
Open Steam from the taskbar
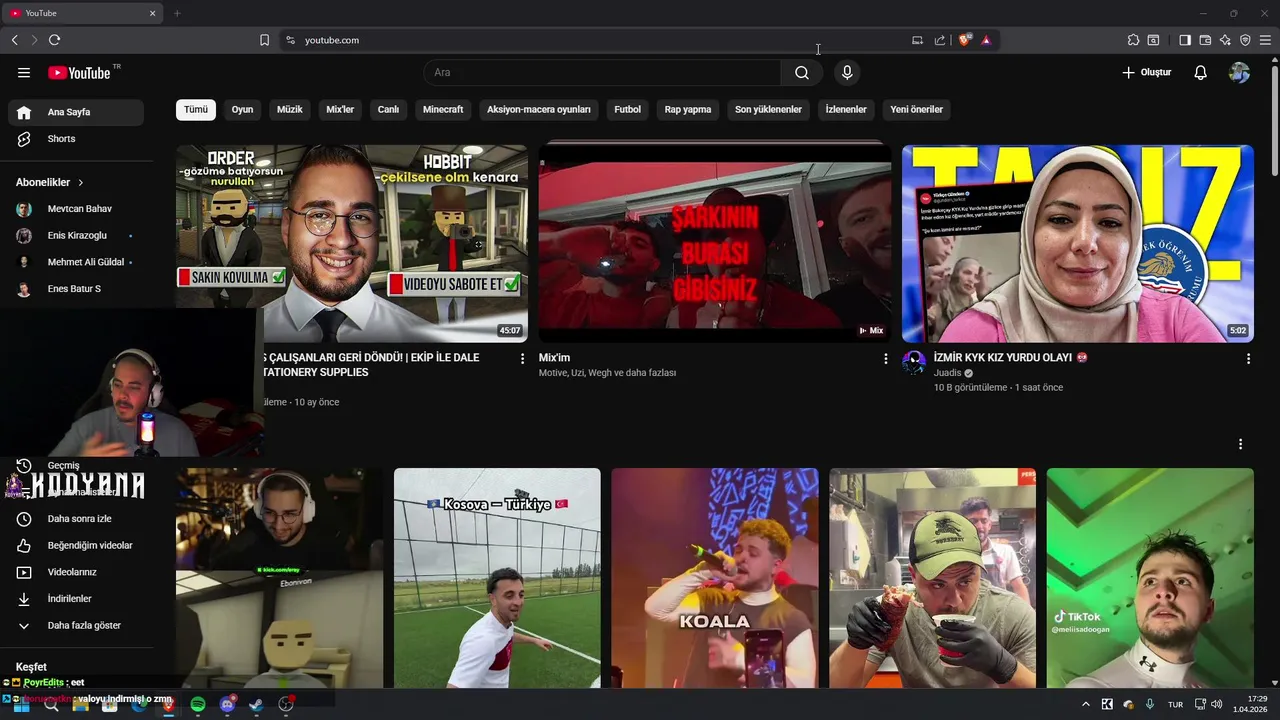(256, 705)
